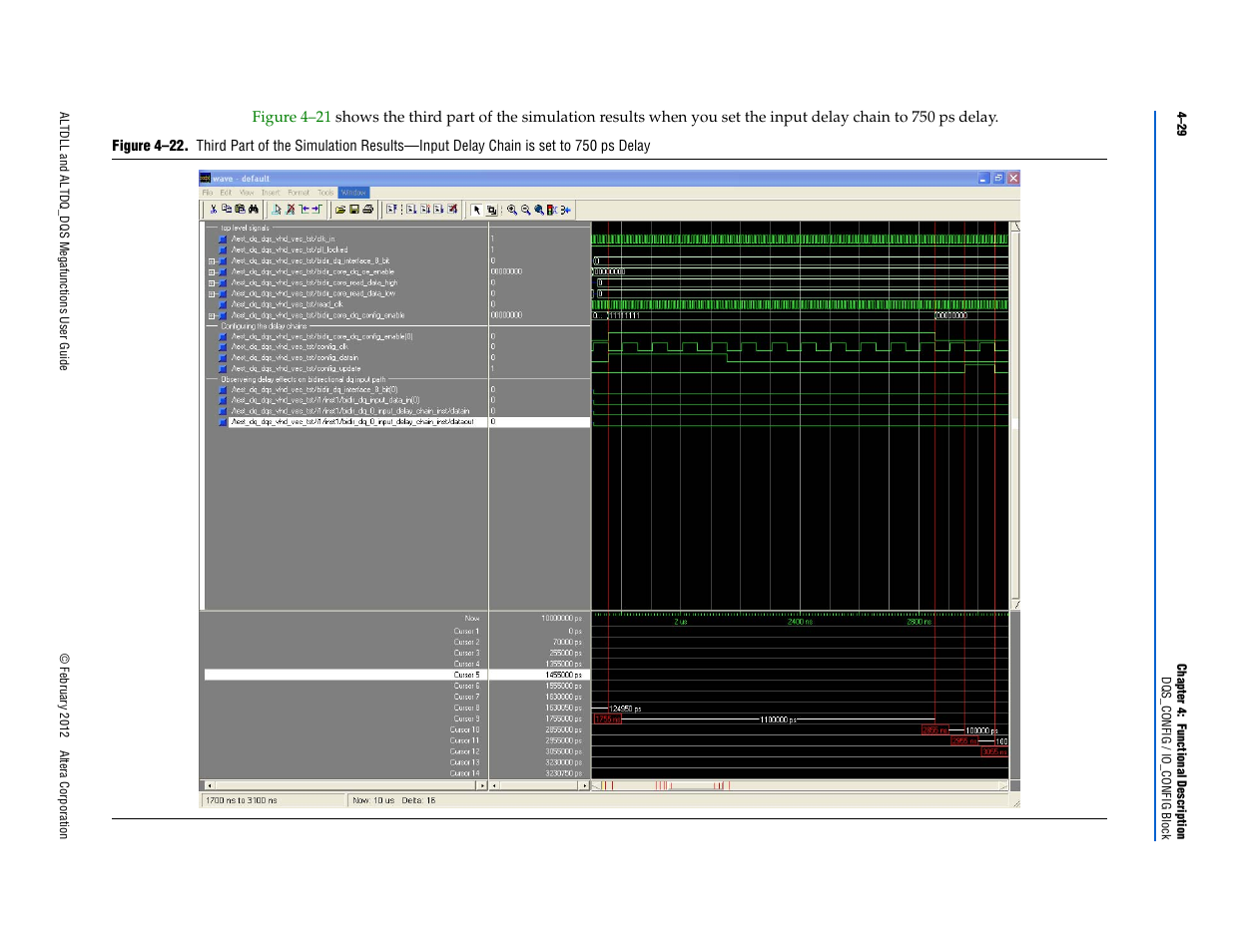
Task: Click the 1100000 ps delta label
Action: (x=778, y=719)
